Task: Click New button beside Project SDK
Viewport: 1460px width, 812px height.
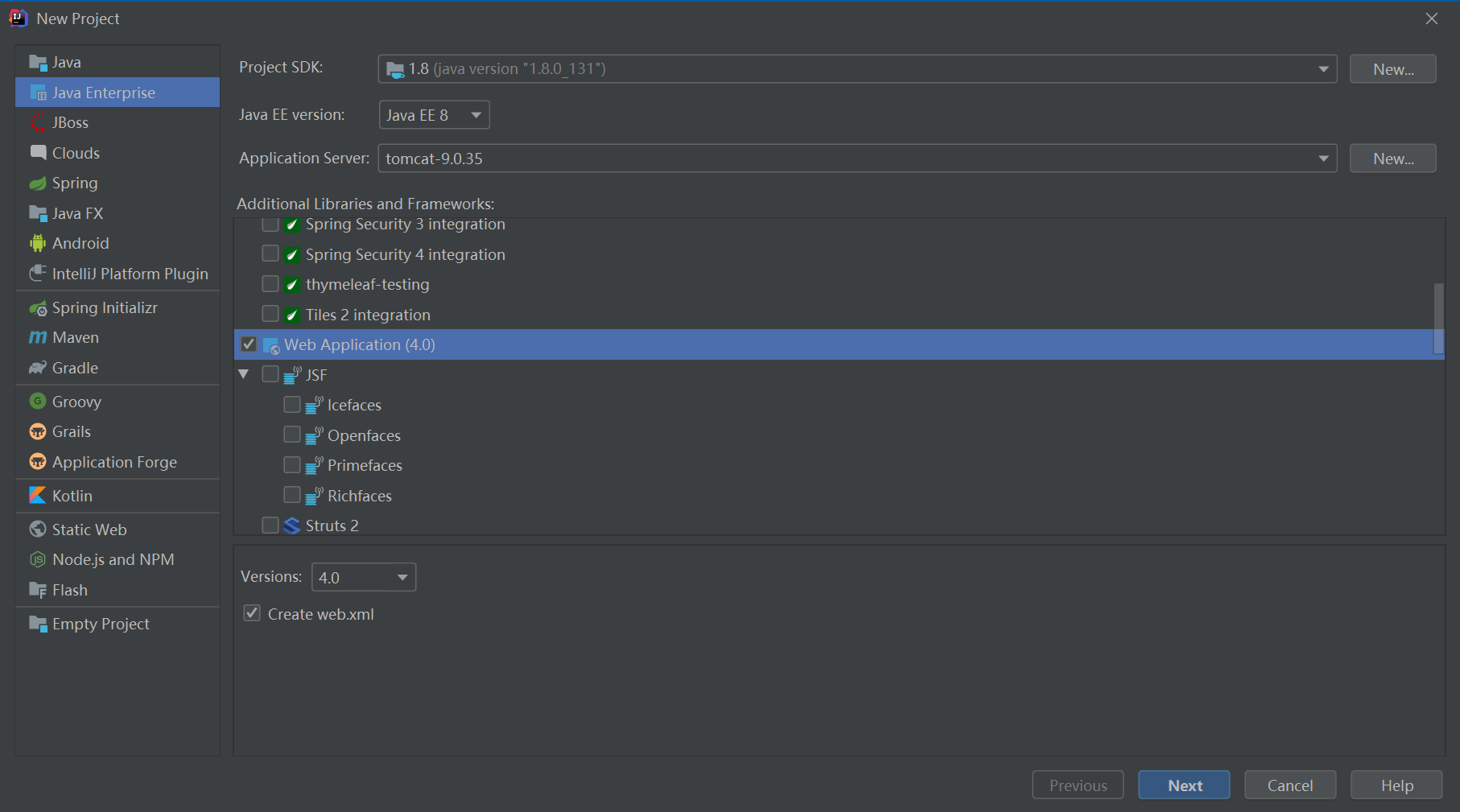Action: point(1393,69)
